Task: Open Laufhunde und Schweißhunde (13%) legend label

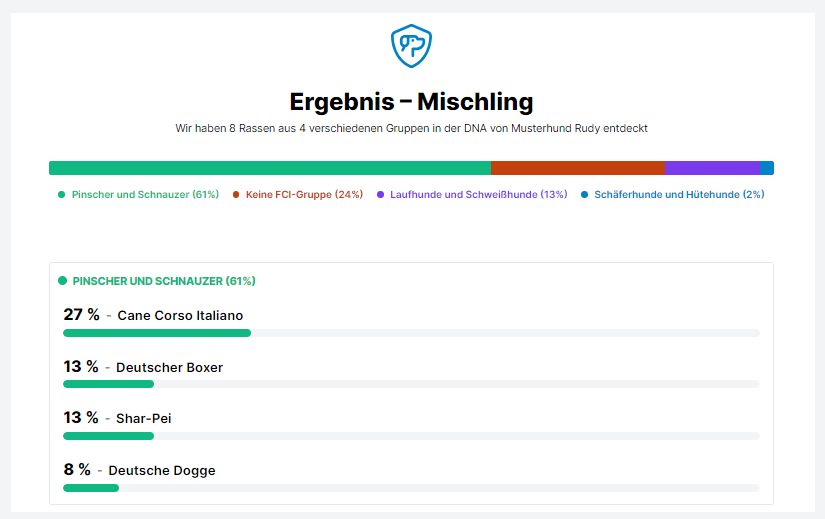Action: pyautogui.click(x=479, y=195)
